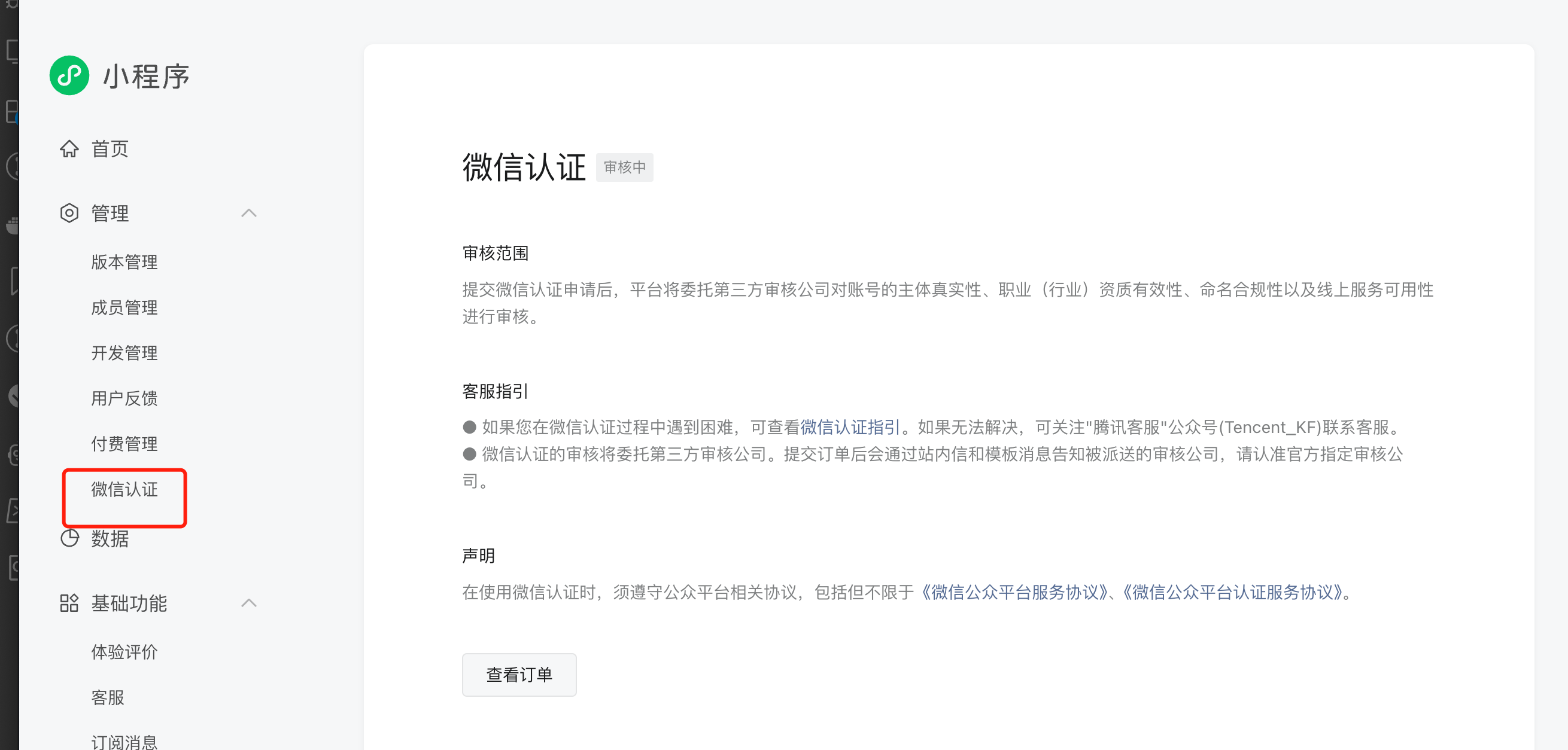
Task: Click the green Mini Program logo icon
Action: coord(69,75)
